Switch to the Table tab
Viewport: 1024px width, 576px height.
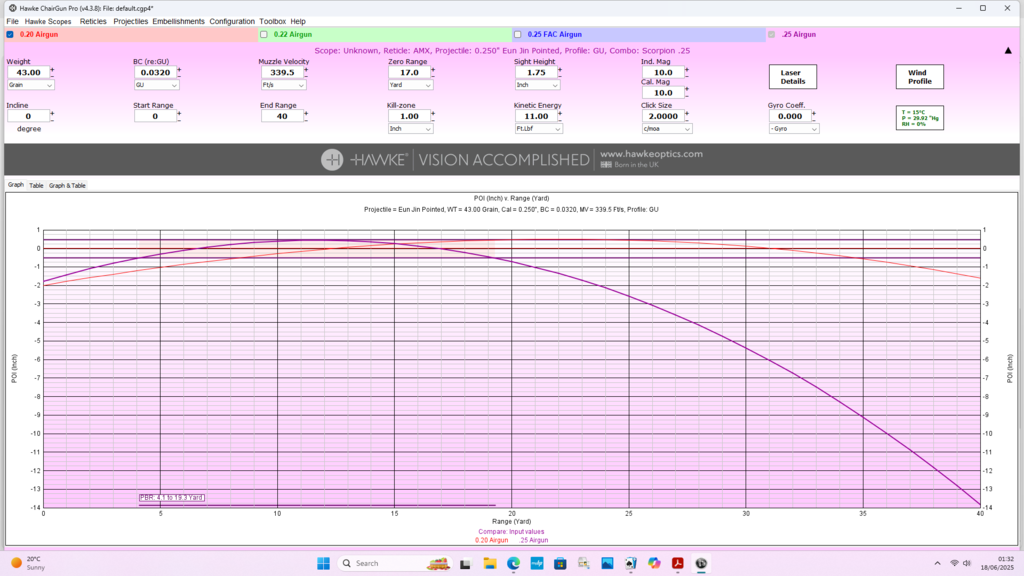click(x=36, y=185)
